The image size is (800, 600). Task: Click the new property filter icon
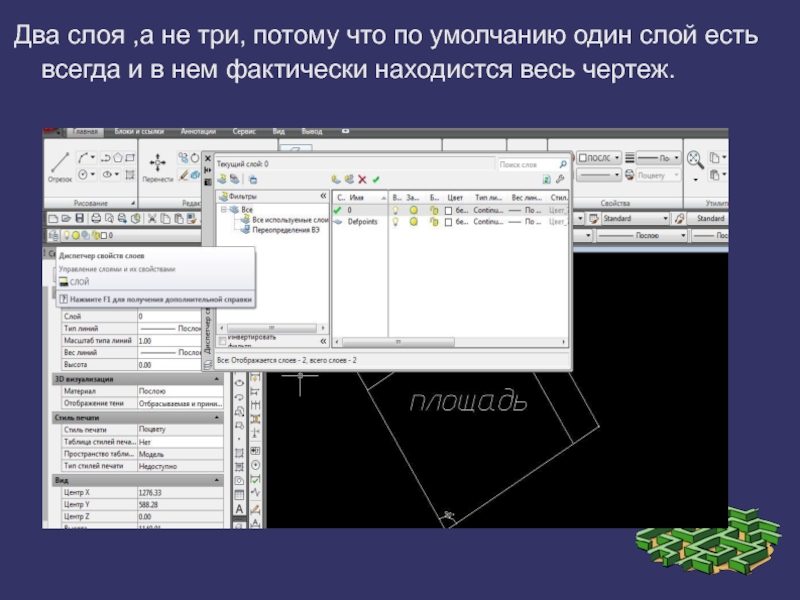pyautogui.click(x=222, y=179)
